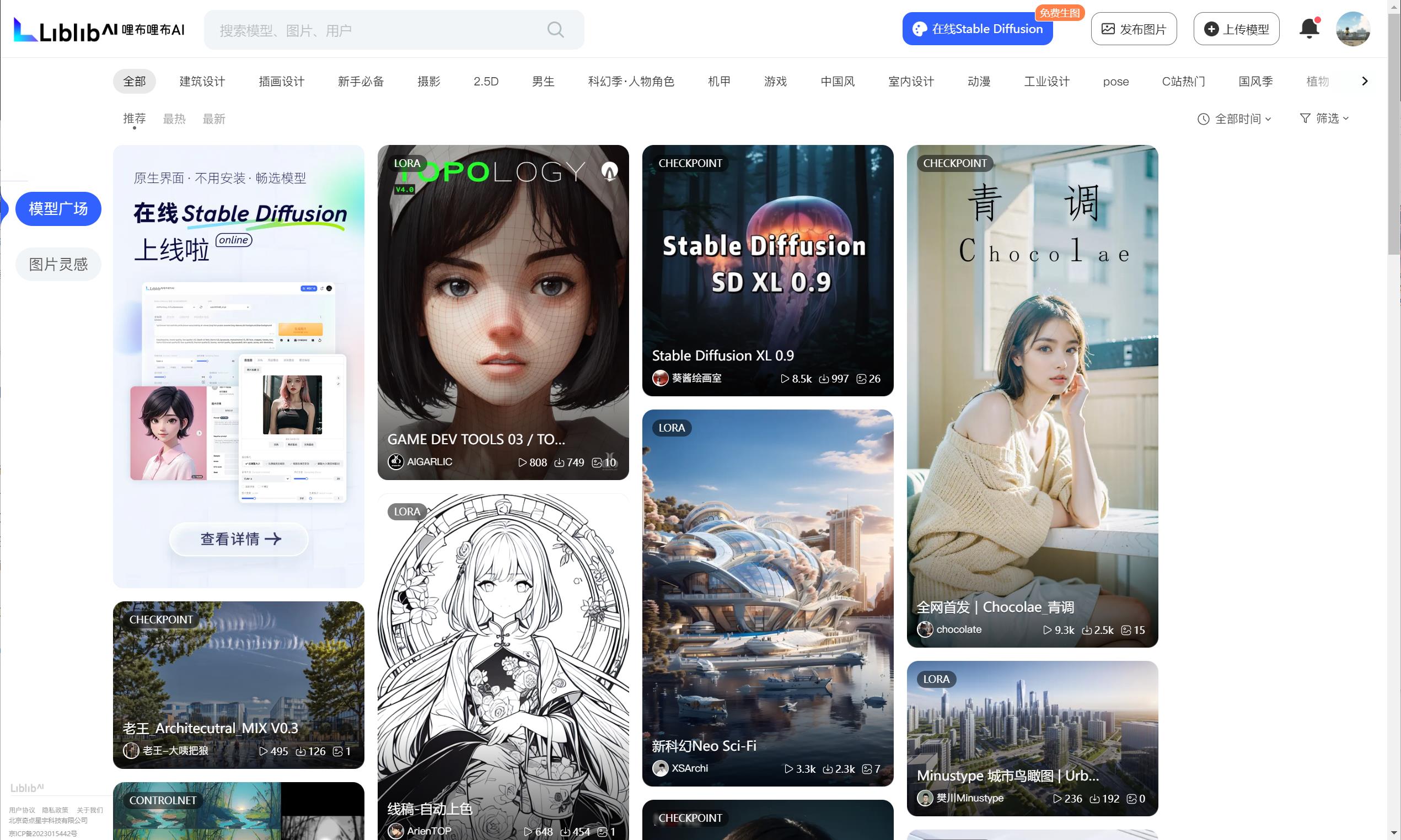Open the CONTROLNET model card
This screenshot has height=840, width=1401.
pos(238,811)
